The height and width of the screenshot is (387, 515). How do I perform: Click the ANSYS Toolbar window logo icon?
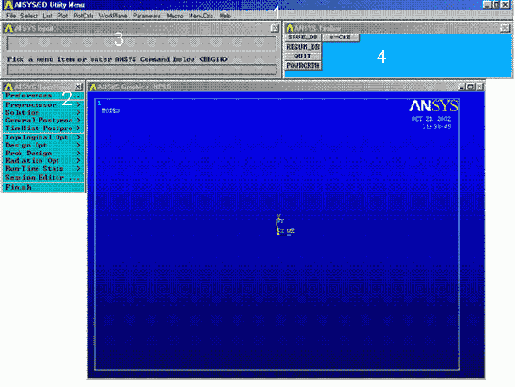tap(290, 28)
